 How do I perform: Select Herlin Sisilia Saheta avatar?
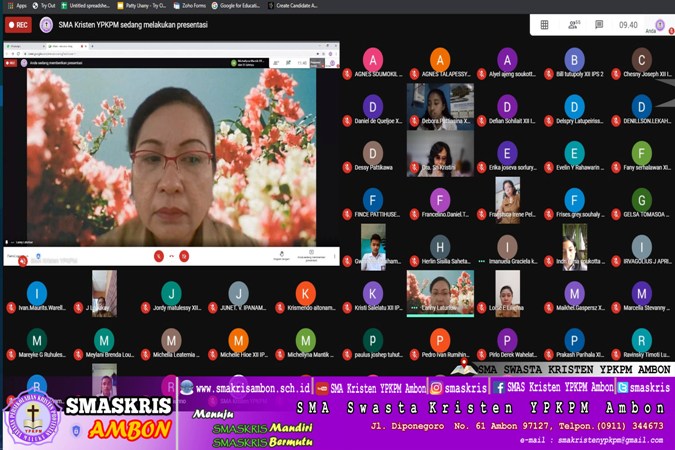(x=440, y=247)
